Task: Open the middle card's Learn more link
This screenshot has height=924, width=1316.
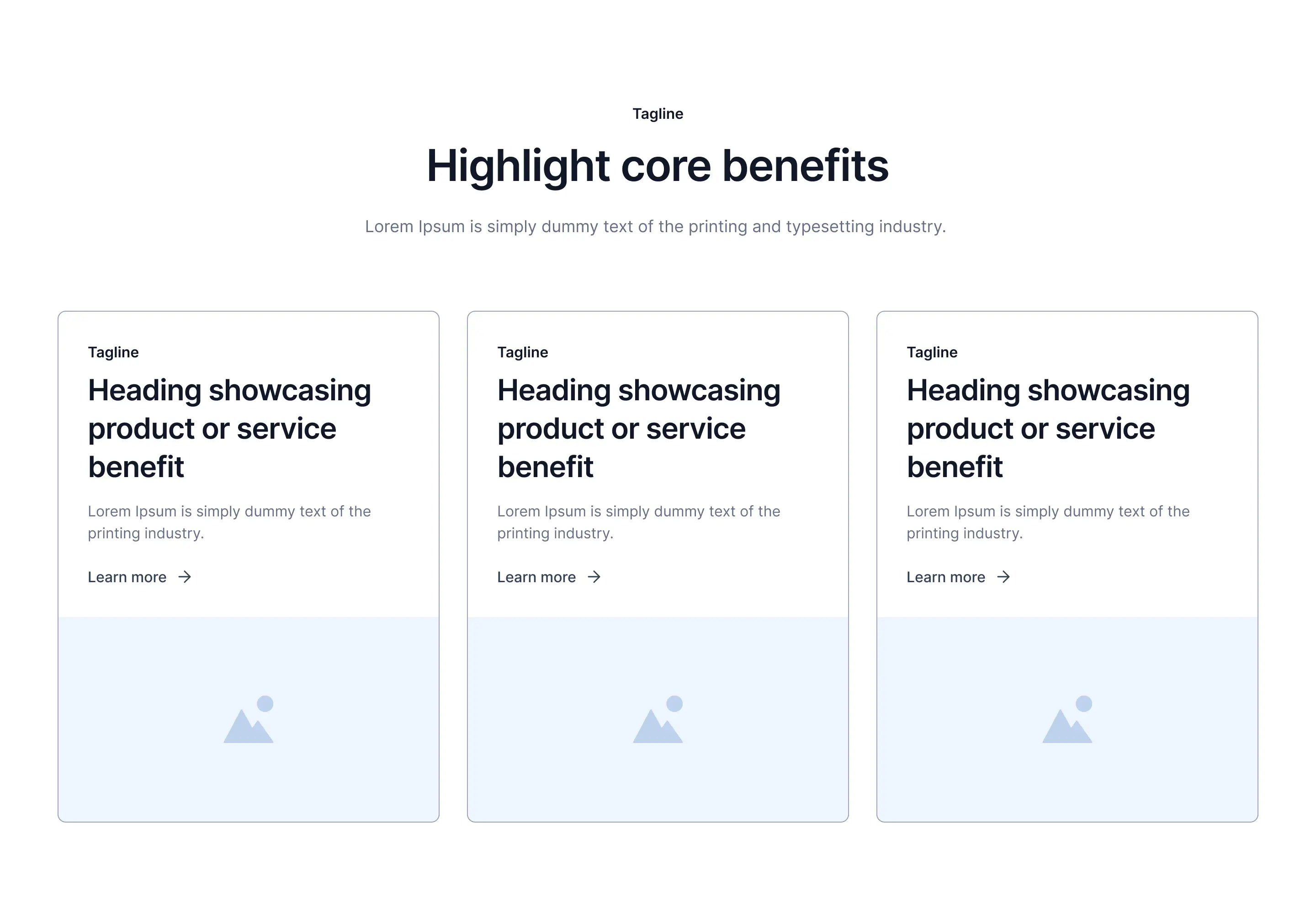Action: [x=548, y=577]
